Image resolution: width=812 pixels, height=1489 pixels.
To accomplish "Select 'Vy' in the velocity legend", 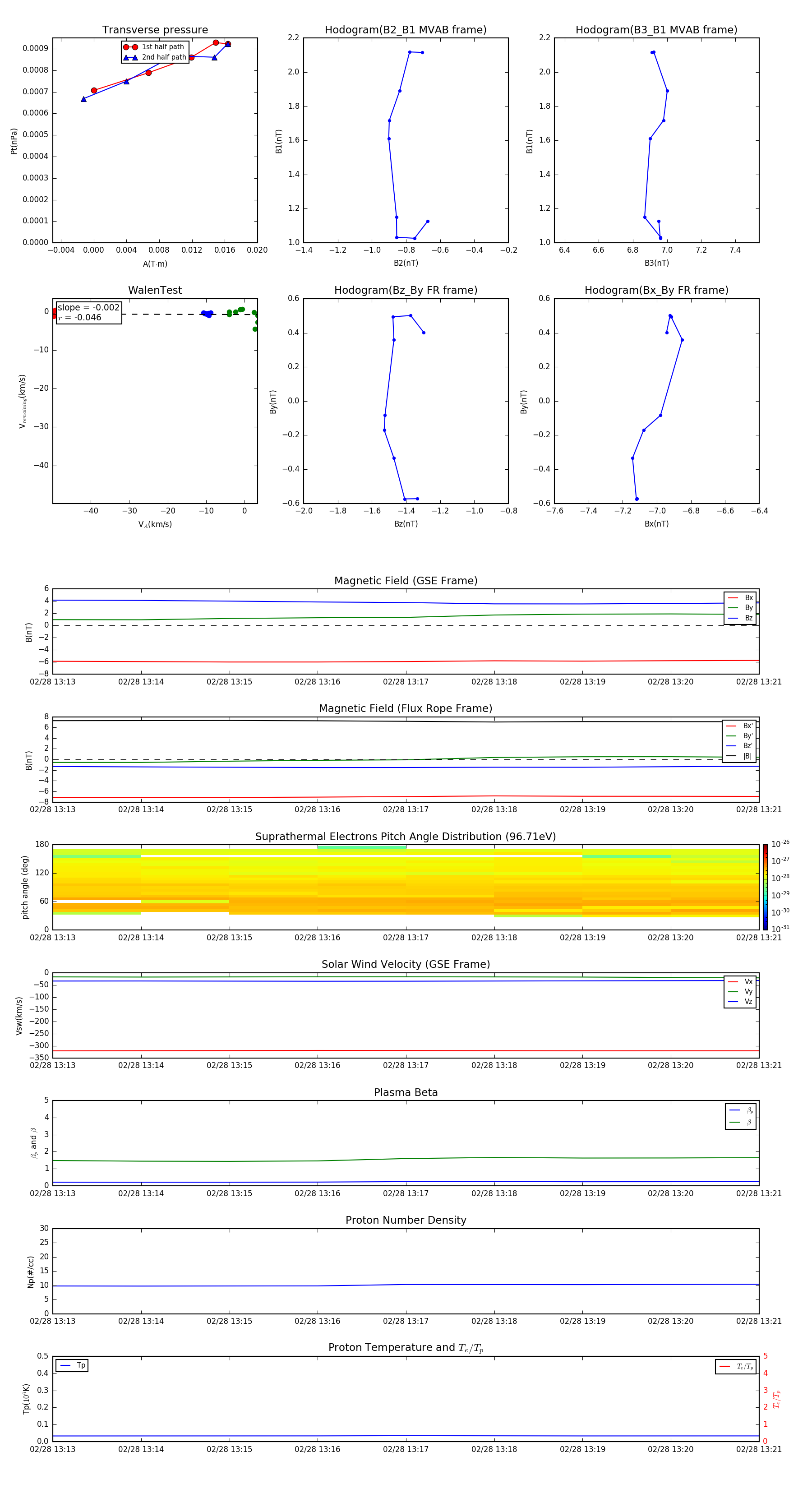I will point(741,991).
